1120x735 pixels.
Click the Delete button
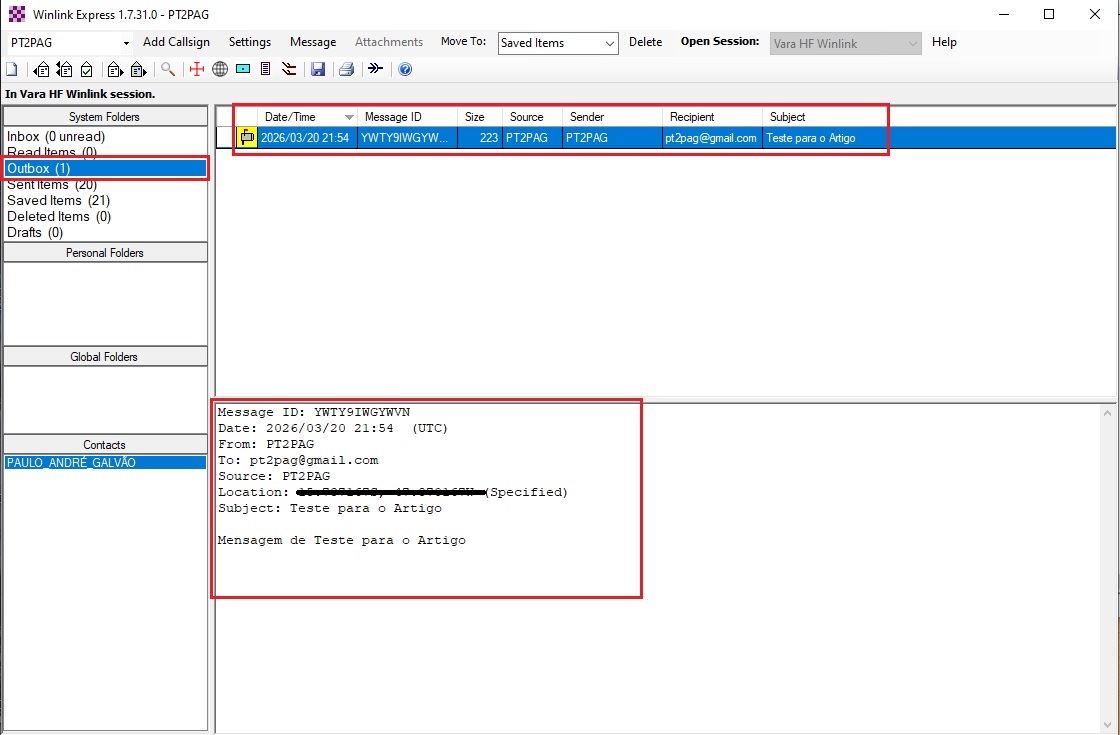coord(645,42)
